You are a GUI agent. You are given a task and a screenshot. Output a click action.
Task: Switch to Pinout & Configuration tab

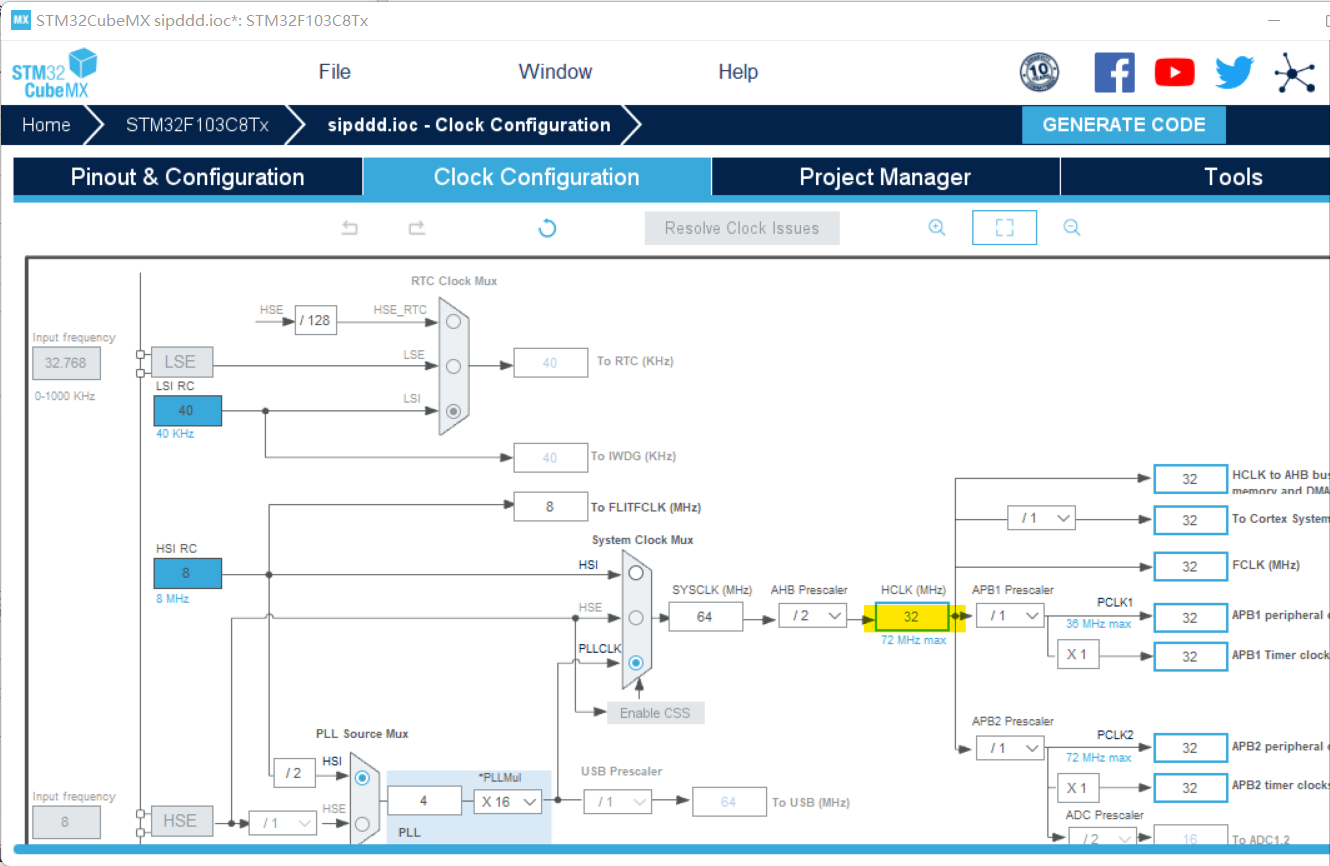188,177
